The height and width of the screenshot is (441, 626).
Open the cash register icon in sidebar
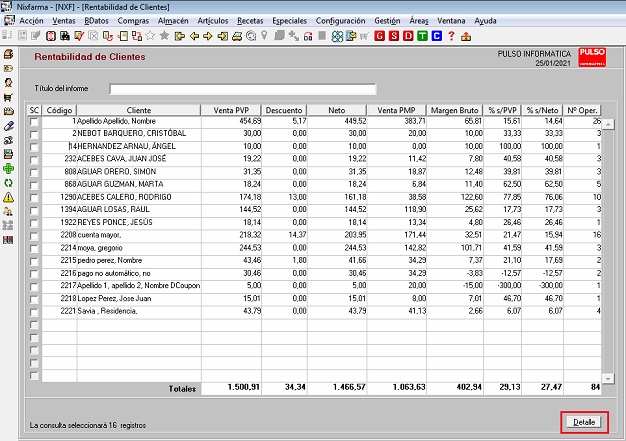tap(8, 54)
